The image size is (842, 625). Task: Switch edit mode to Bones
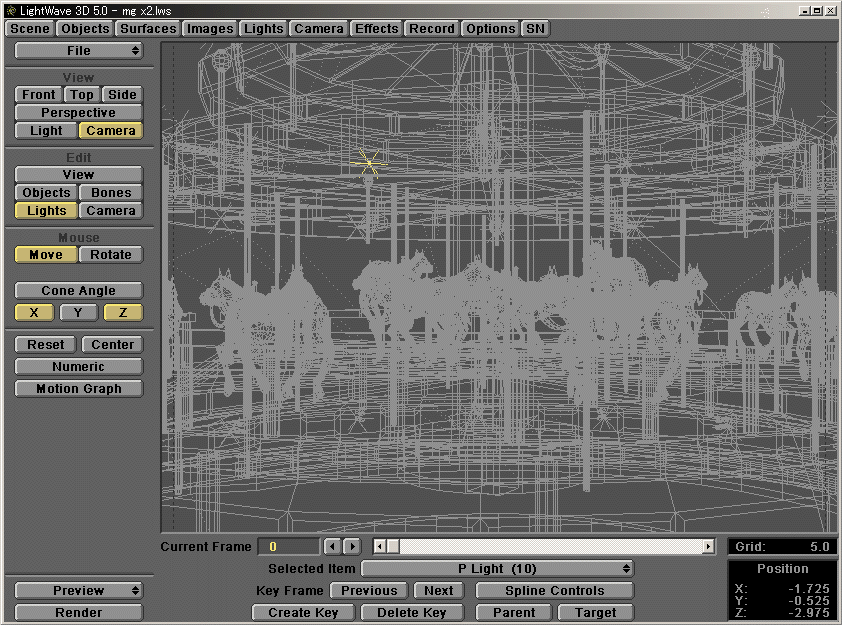(x=110, y=192)
